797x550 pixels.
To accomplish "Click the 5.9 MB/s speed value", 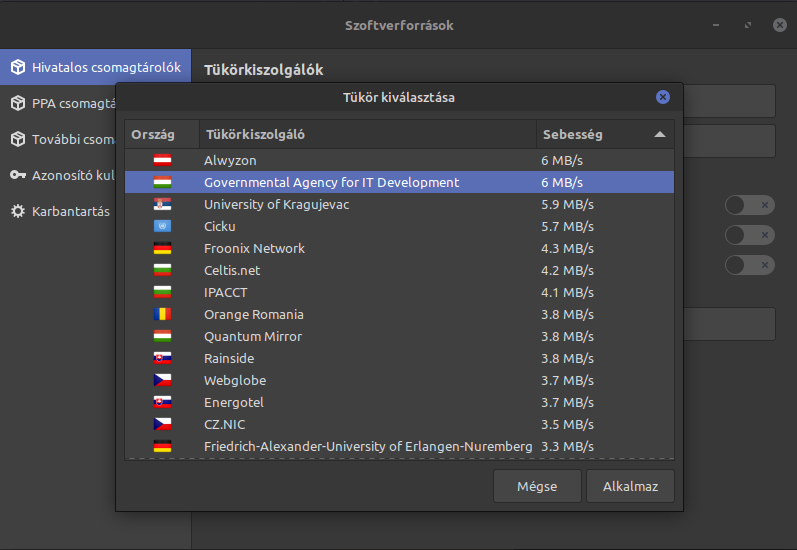I will [567, 204].
